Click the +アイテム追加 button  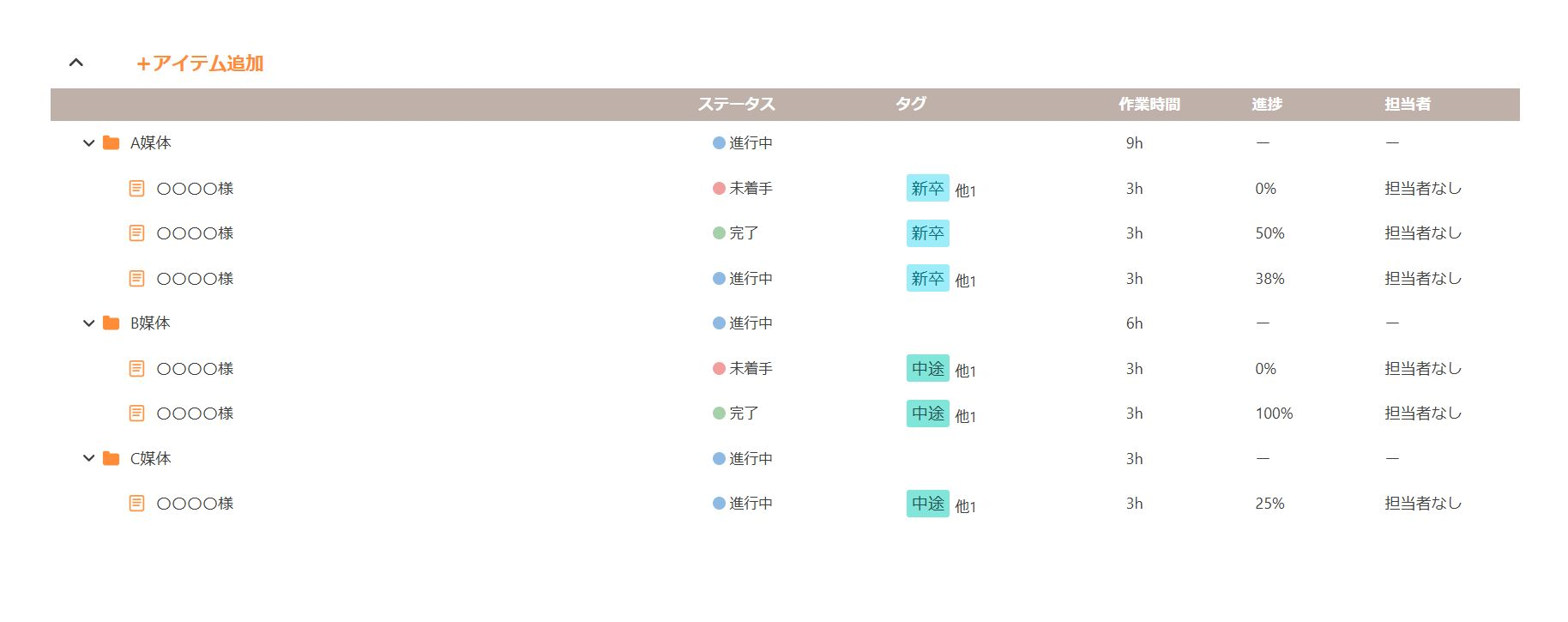pos(200,63)
